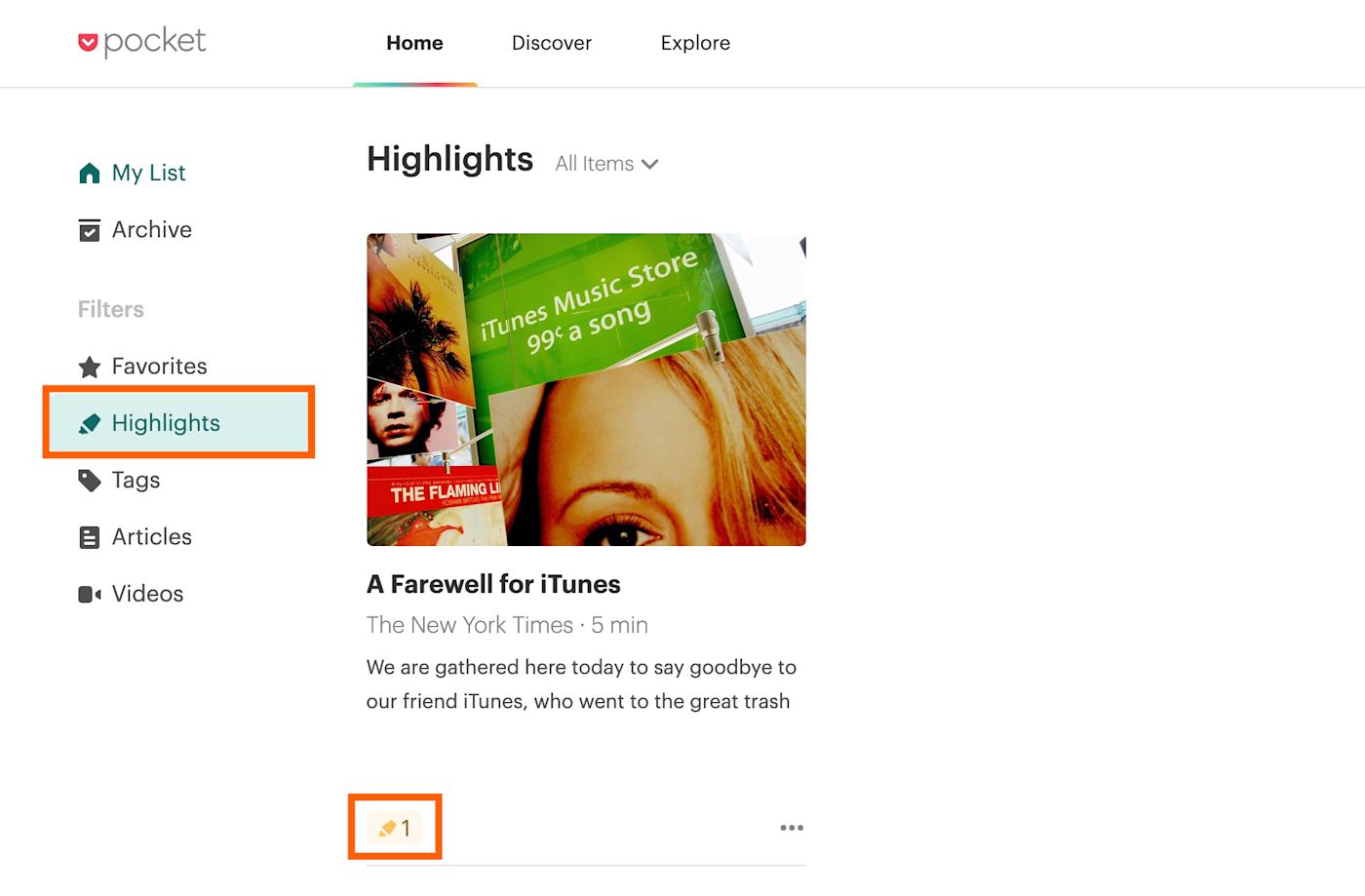Click the Videos camera icon
Viewport: 1365px width, 896px height.
point(90,594)
